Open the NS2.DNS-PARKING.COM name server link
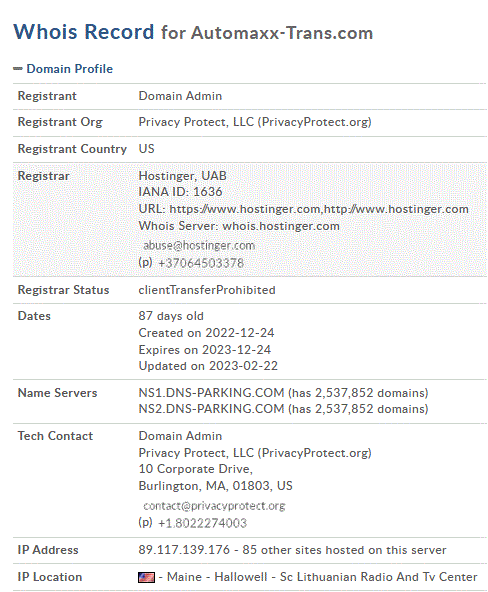The image size is (488, 592). tap(211, 409)
